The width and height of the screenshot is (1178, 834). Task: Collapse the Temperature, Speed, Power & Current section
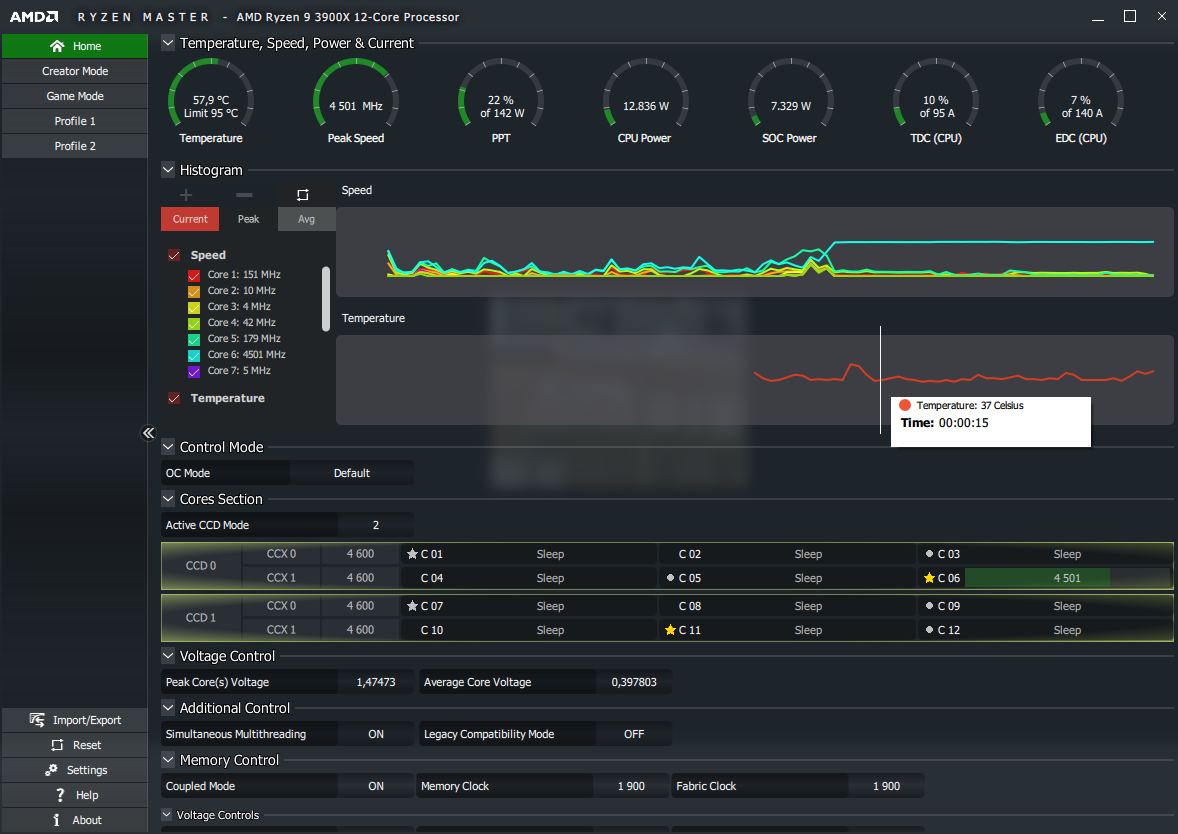(168, 43)
